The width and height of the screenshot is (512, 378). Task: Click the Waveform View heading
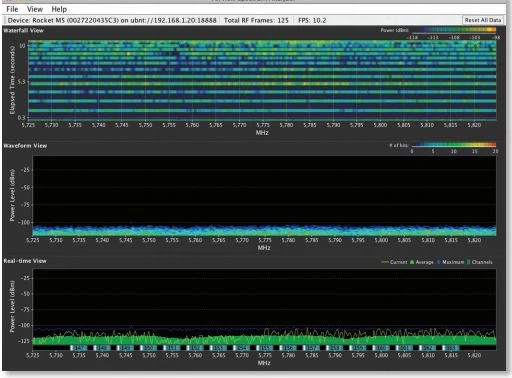coord(25,146)
